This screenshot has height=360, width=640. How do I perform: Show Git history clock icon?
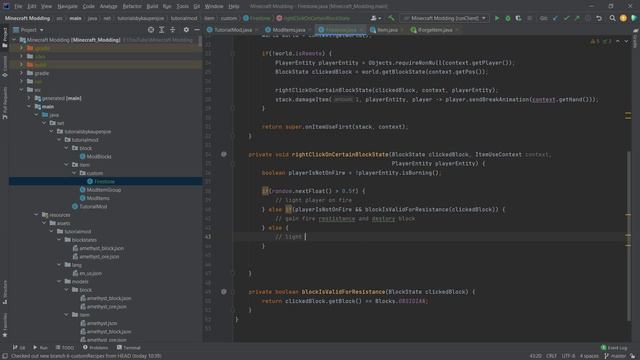[x=588, y=18]
